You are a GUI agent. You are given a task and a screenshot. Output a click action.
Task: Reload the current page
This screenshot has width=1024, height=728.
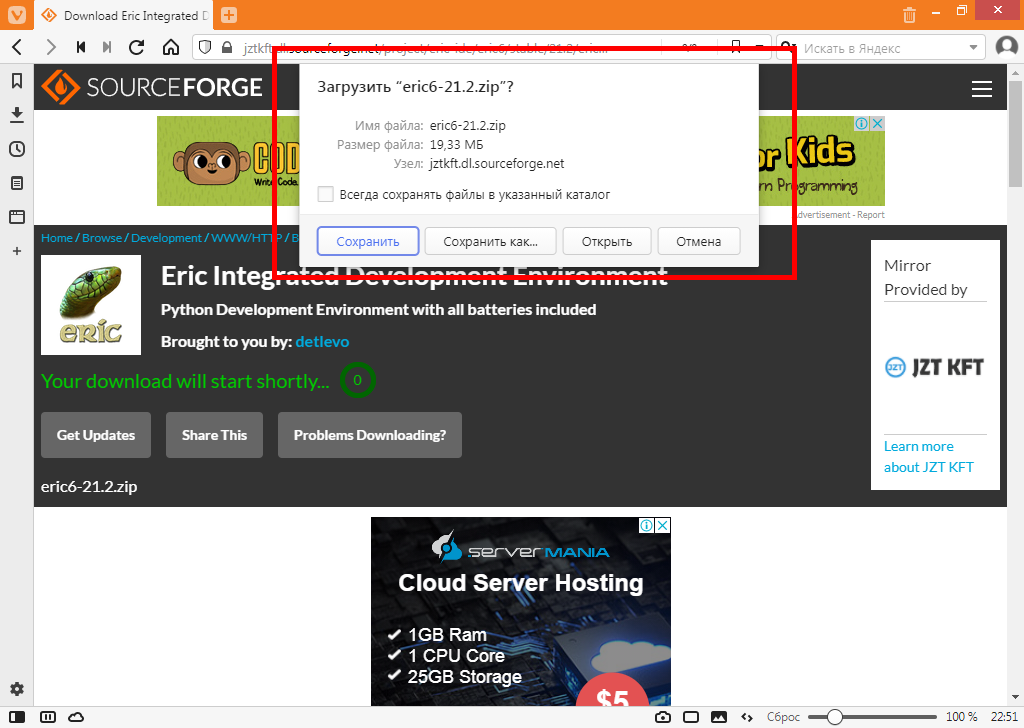[137, 47]
